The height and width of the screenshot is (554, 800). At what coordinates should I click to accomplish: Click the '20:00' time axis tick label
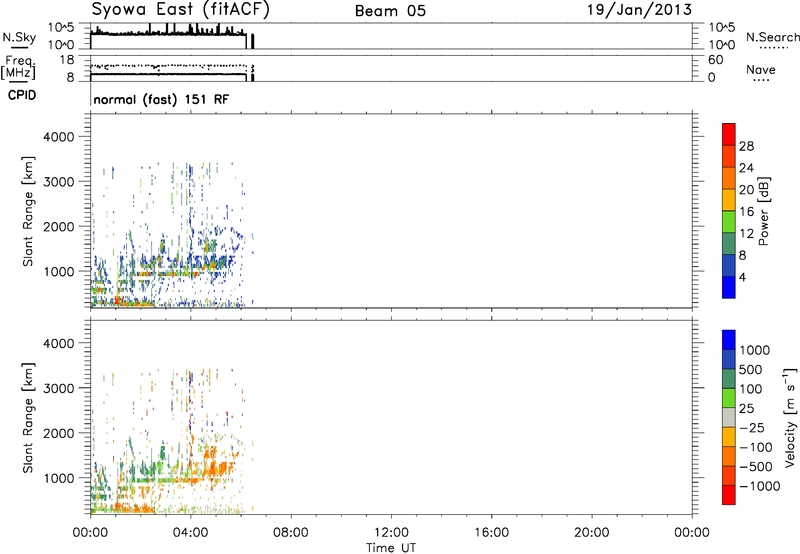point(592,533)
